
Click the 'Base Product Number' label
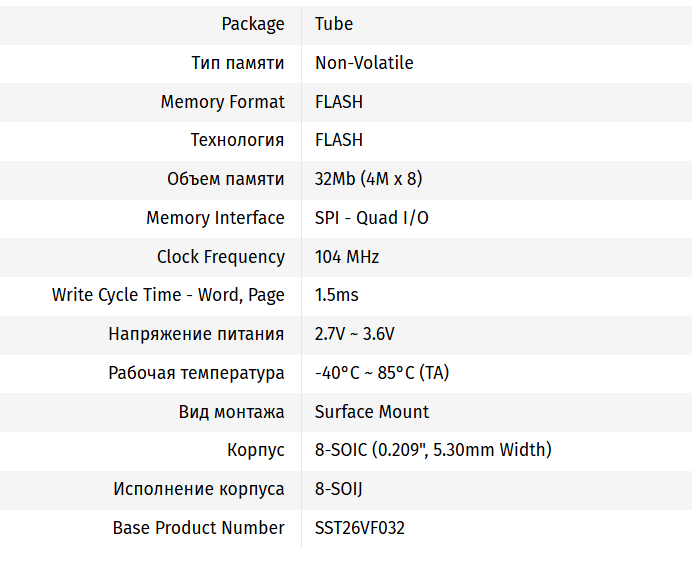[x=198, y=528]
